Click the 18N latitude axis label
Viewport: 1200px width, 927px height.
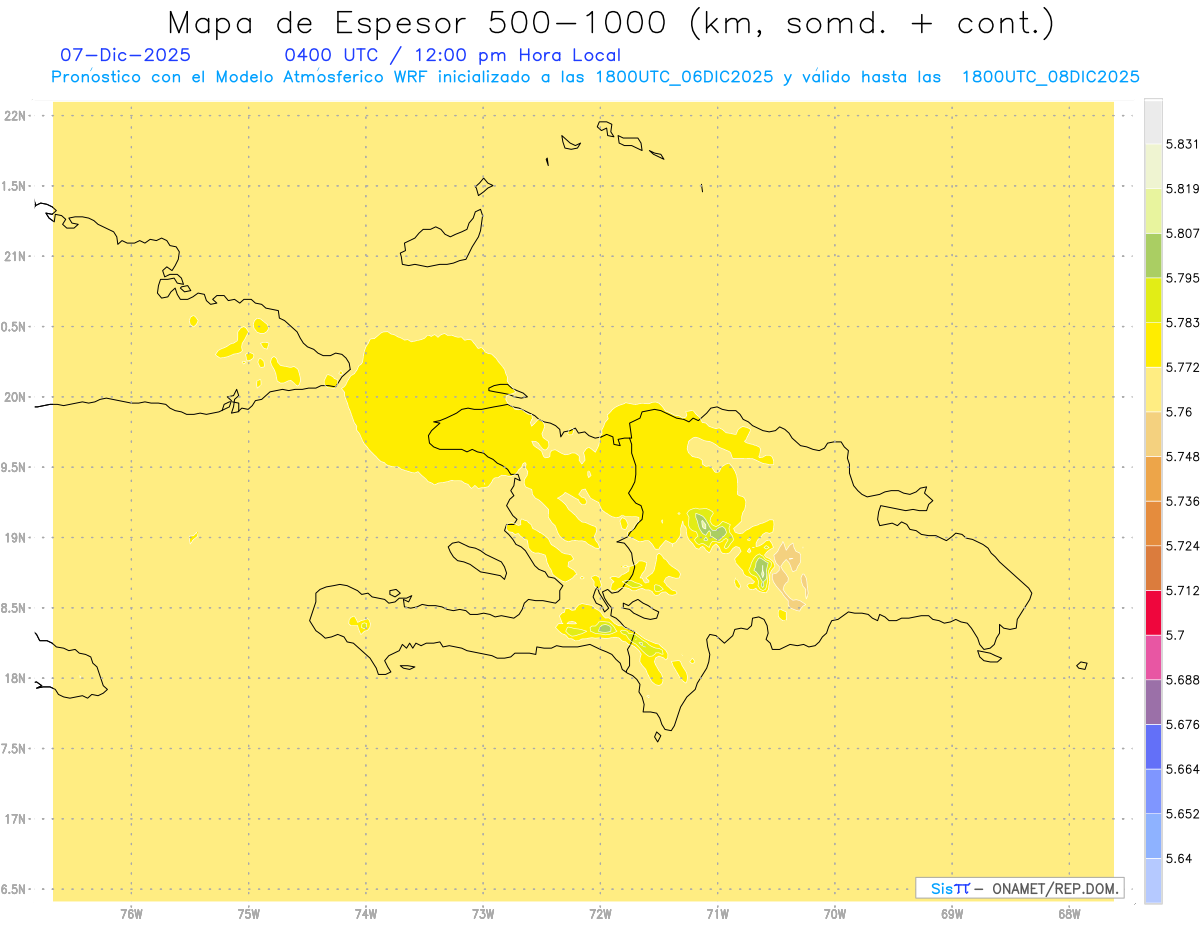[16, 679]
